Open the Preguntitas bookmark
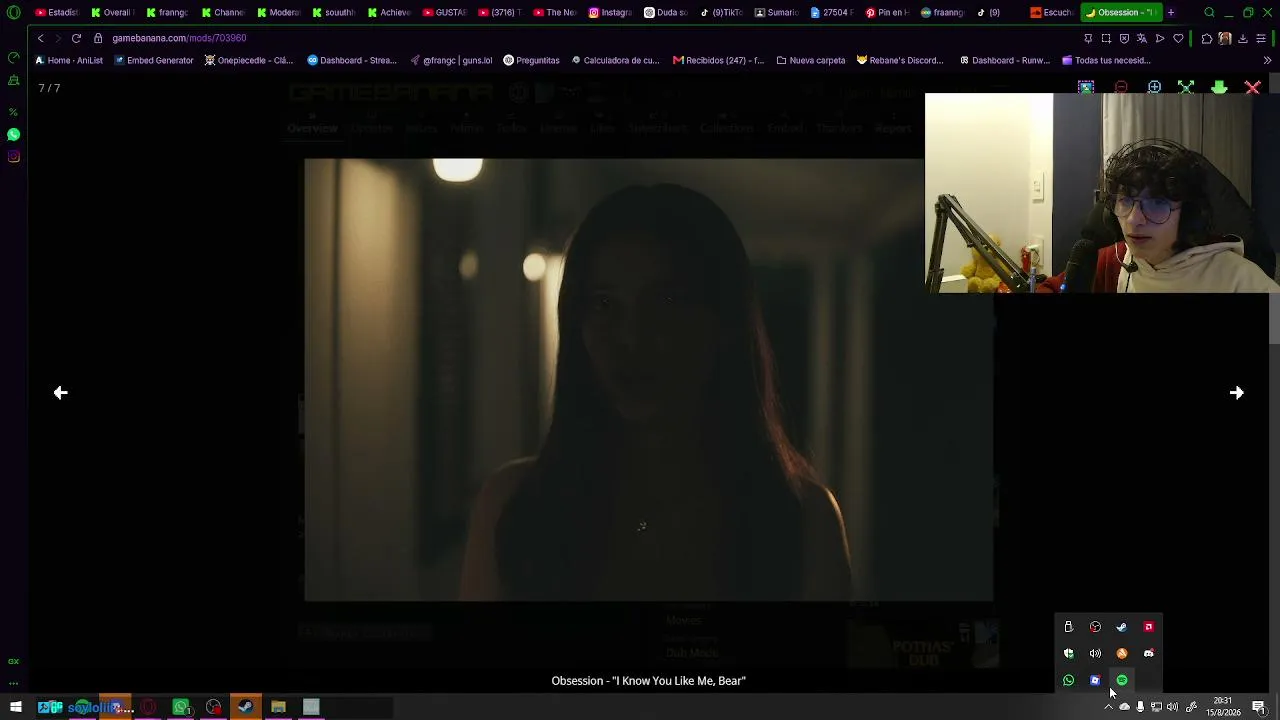This screenshot has width=1280, height=720. point(531,60)
